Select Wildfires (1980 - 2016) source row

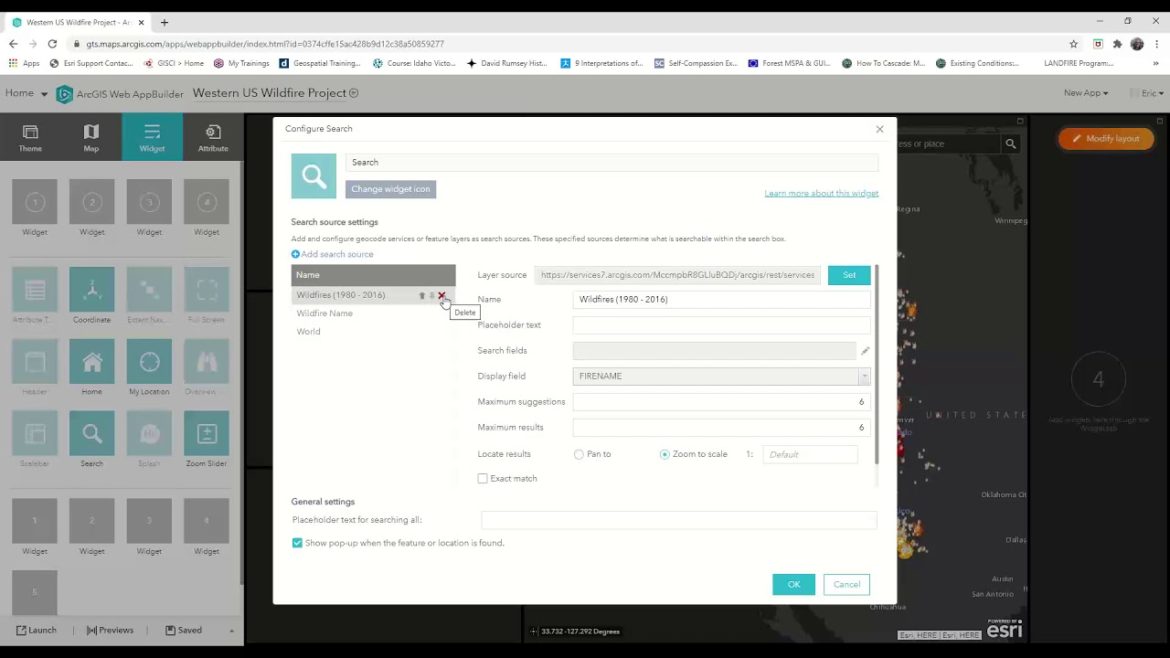[373, 295]
